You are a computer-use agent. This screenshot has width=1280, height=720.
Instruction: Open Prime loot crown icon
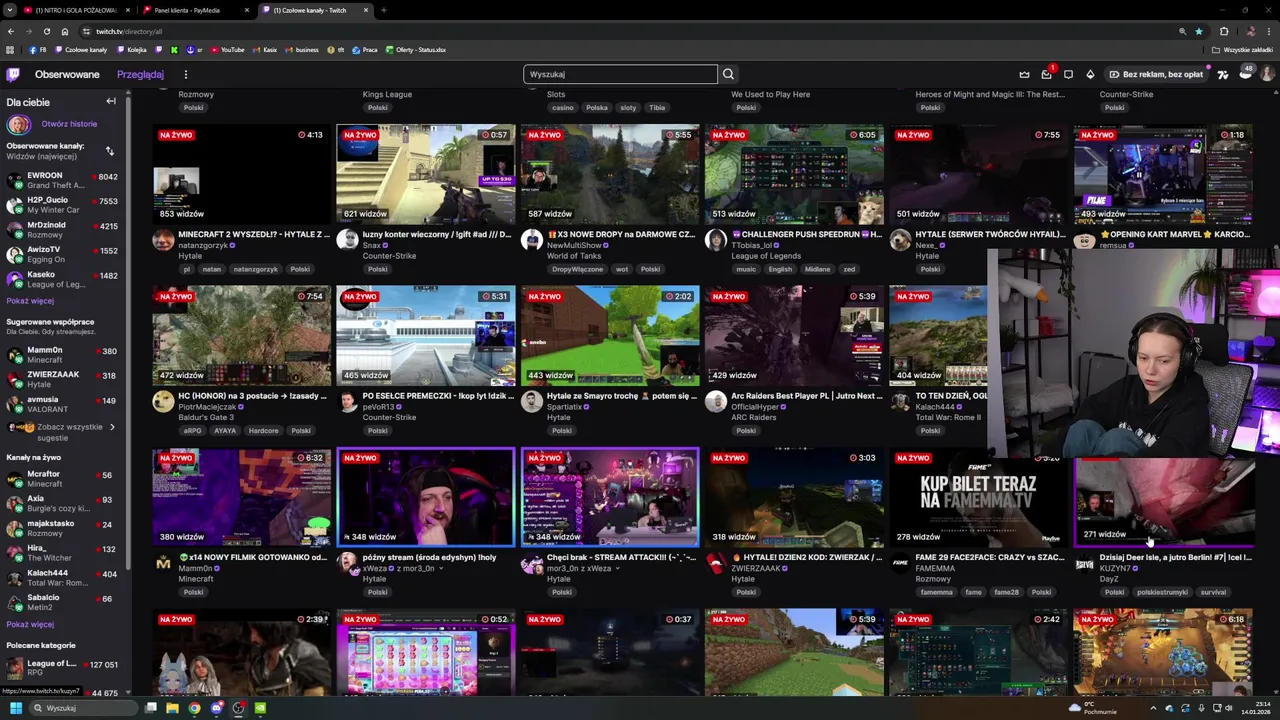[1024, 74]
